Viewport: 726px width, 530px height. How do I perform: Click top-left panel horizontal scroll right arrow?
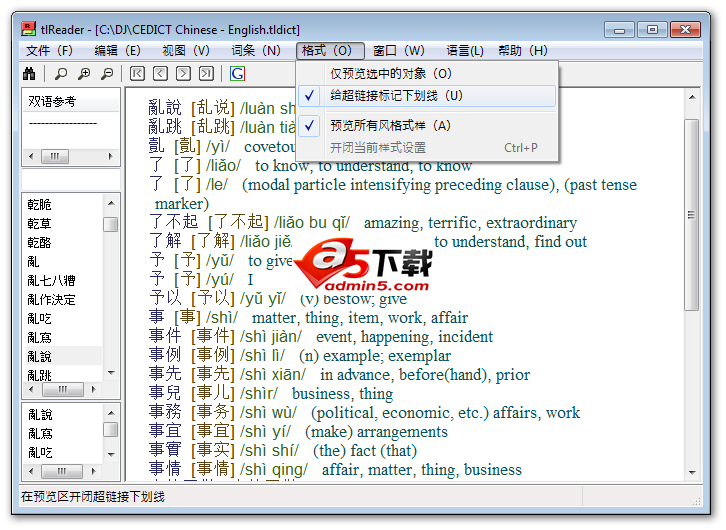[x=110, y=156]
